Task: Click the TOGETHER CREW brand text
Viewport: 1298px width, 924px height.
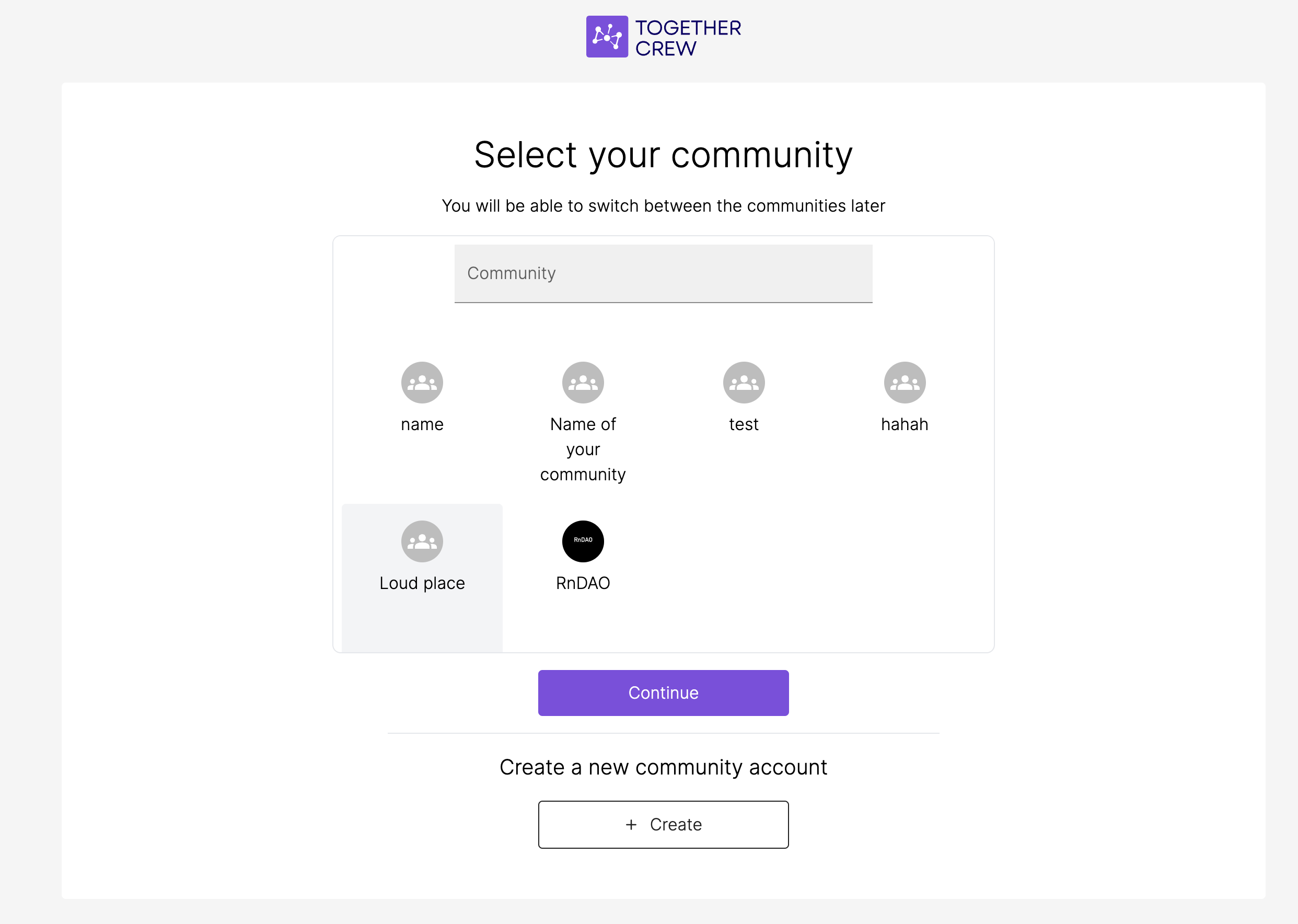Action: click(x=688, y=38)
